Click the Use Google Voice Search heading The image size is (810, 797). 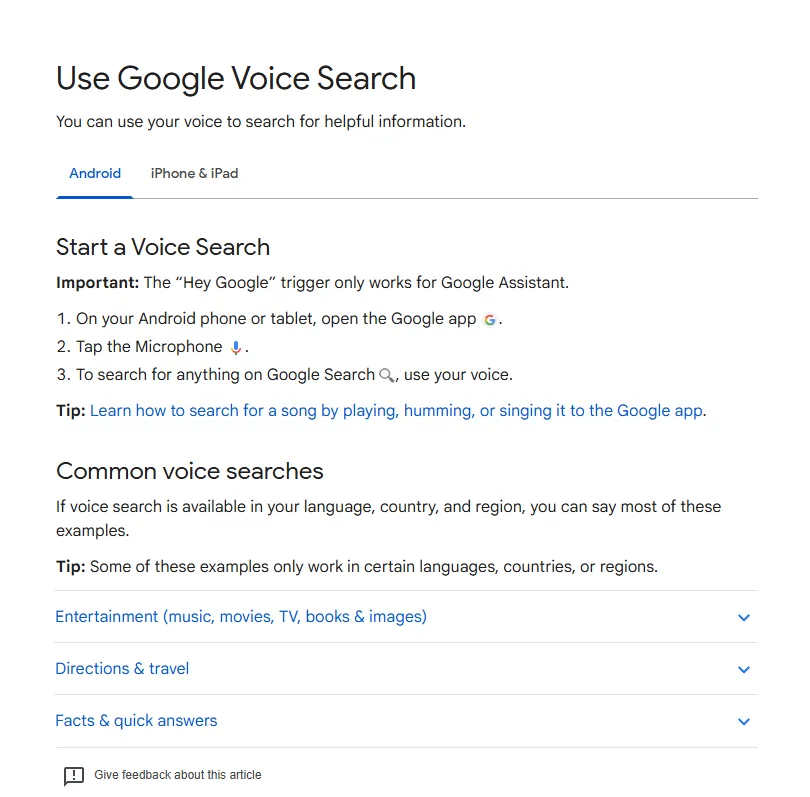(236, 78)
